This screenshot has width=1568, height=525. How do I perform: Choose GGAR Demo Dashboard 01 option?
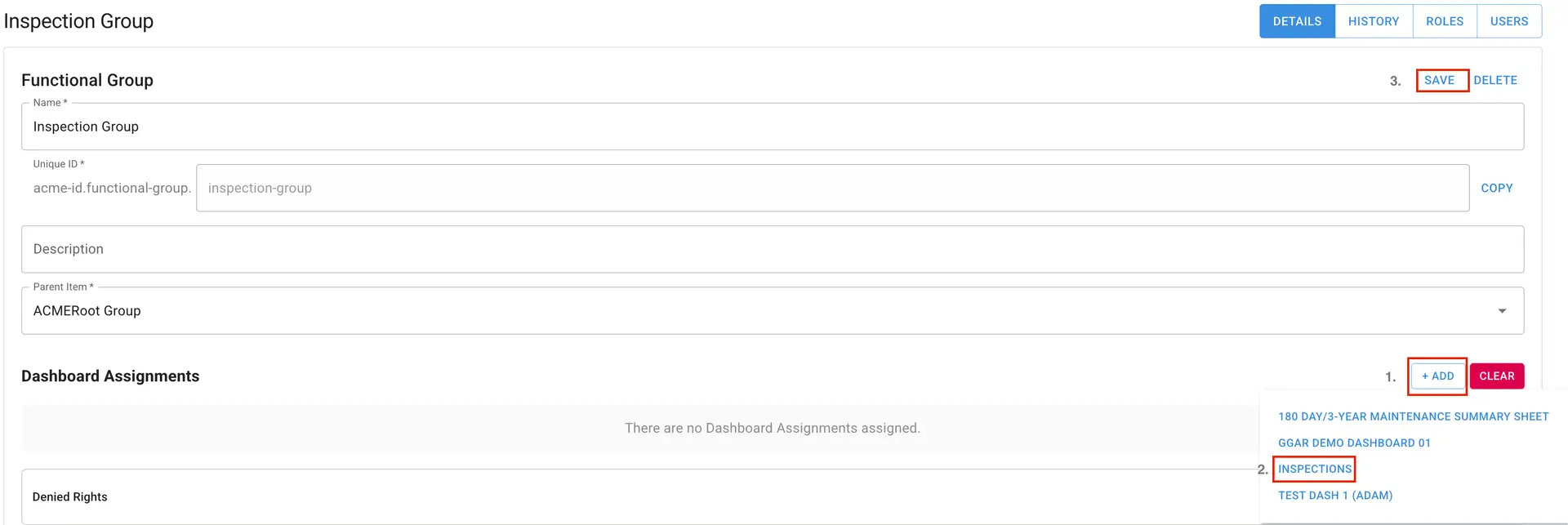click(x=1354, y=443)
